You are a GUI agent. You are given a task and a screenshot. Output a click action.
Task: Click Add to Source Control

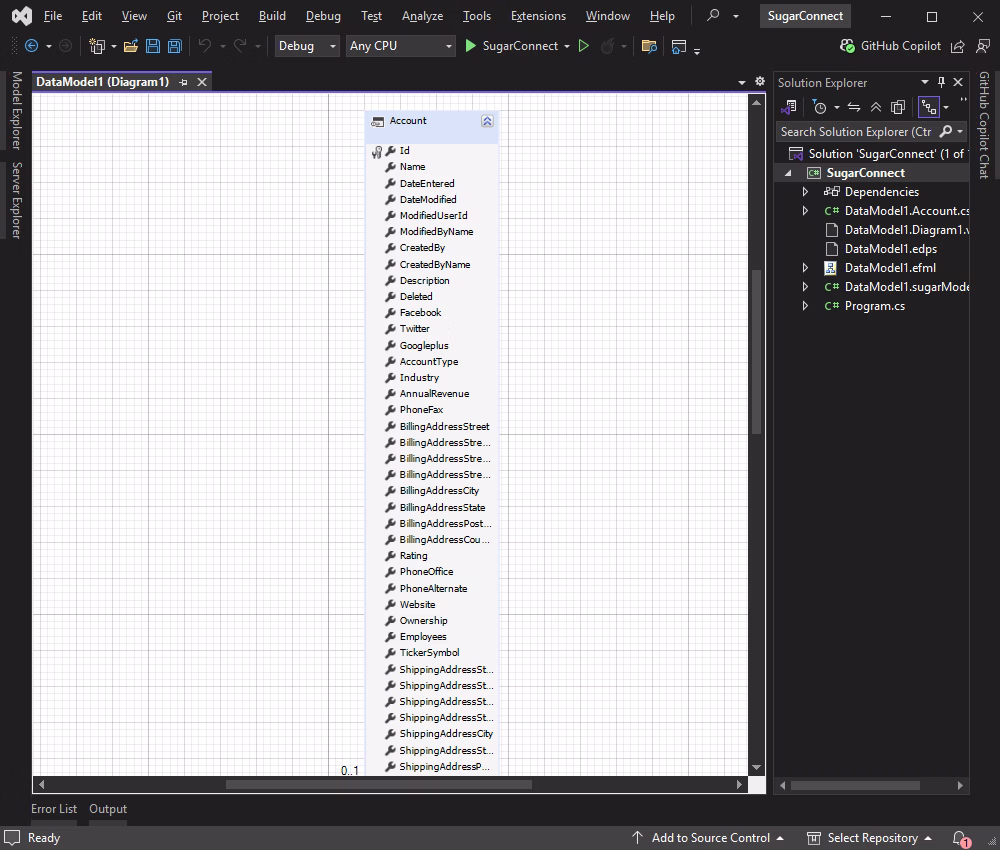[711, 838]
